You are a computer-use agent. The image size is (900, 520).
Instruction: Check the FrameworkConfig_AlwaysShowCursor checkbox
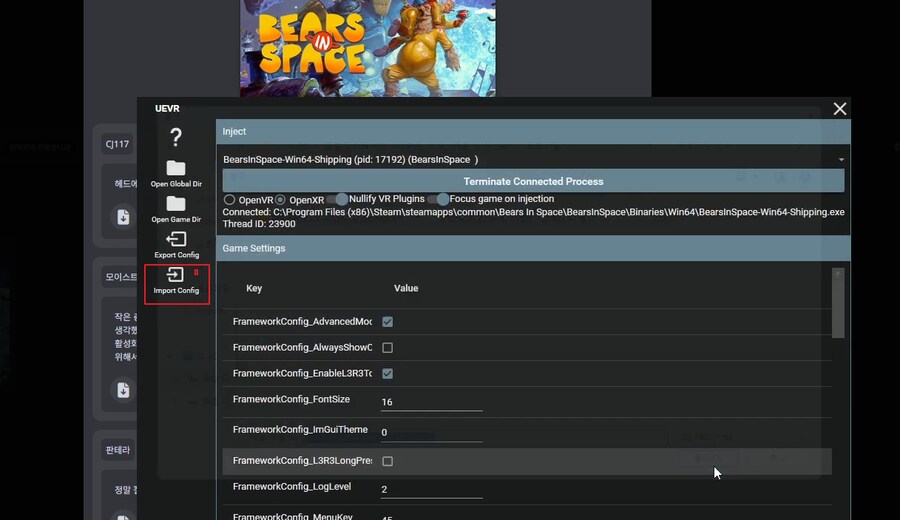[x=387, y=348]
